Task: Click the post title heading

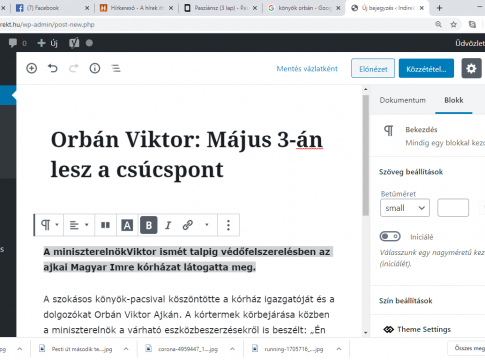Action: pyautogui.click(x=187, y=154)
